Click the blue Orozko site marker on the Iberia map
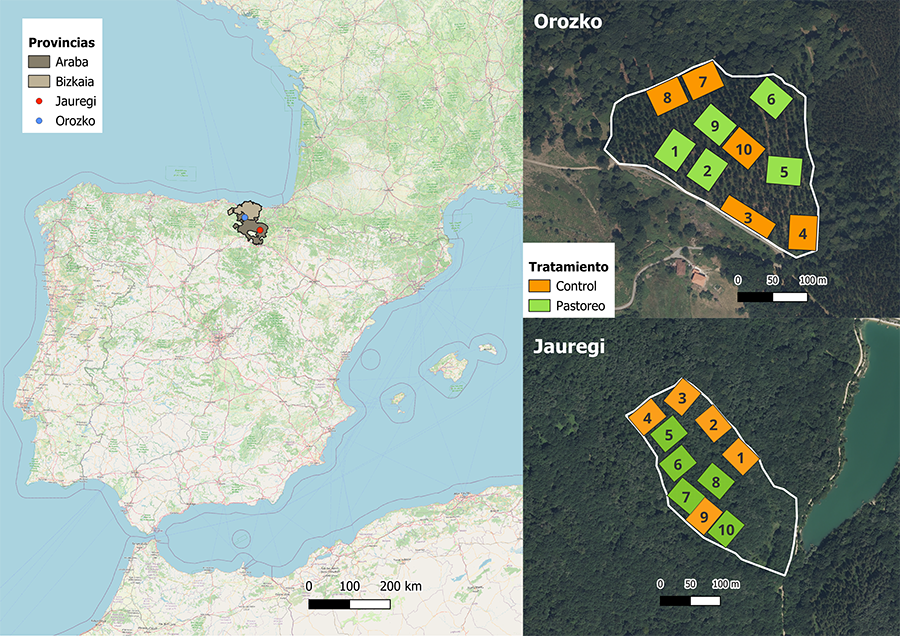This screenshot has height=636, width=900. click(x=245, y=218)
